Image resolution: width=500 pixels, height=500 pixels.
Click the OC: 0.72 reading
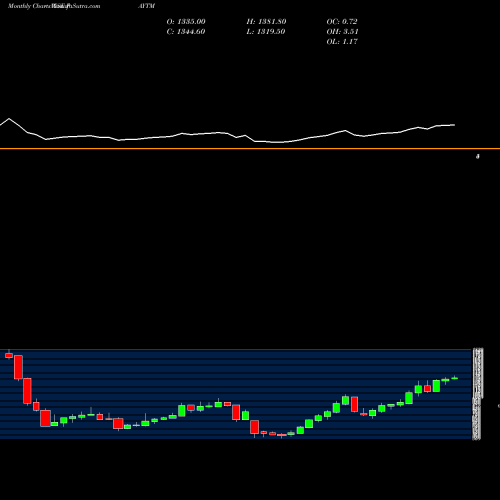(342, 22)
